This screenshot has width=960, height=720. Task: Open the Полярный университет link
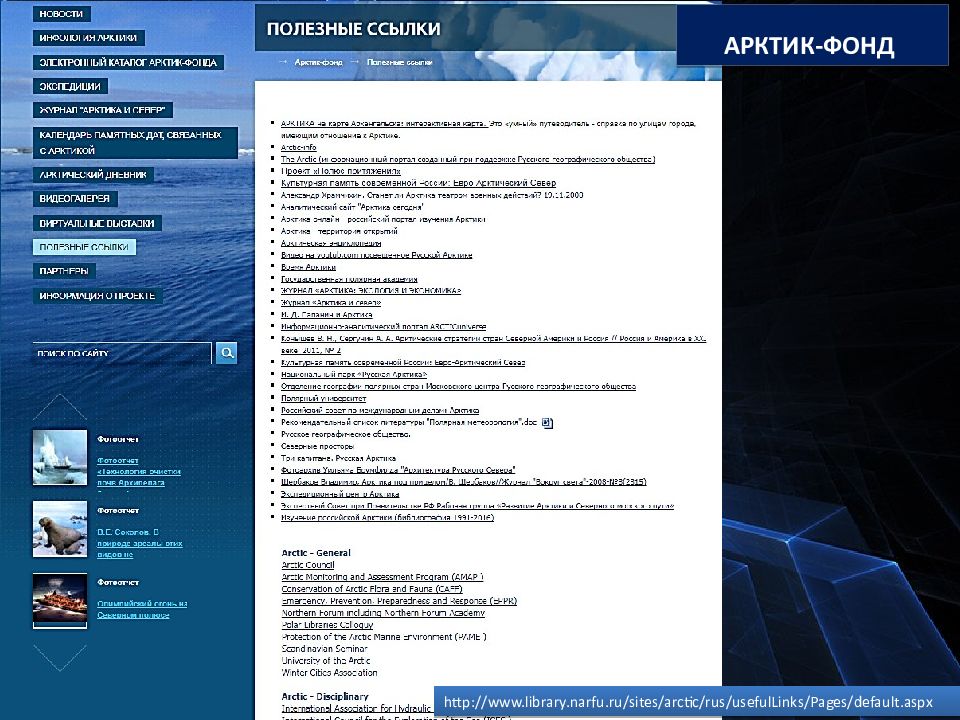click(x=323, y=398)
